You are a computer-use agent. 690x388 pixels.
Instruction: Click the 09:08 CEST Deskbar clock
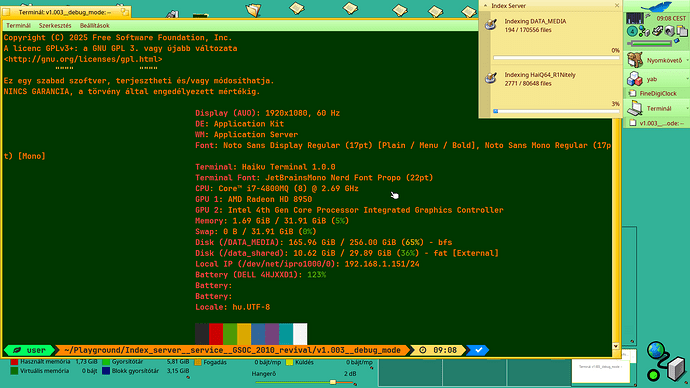(x=671, y=18)
